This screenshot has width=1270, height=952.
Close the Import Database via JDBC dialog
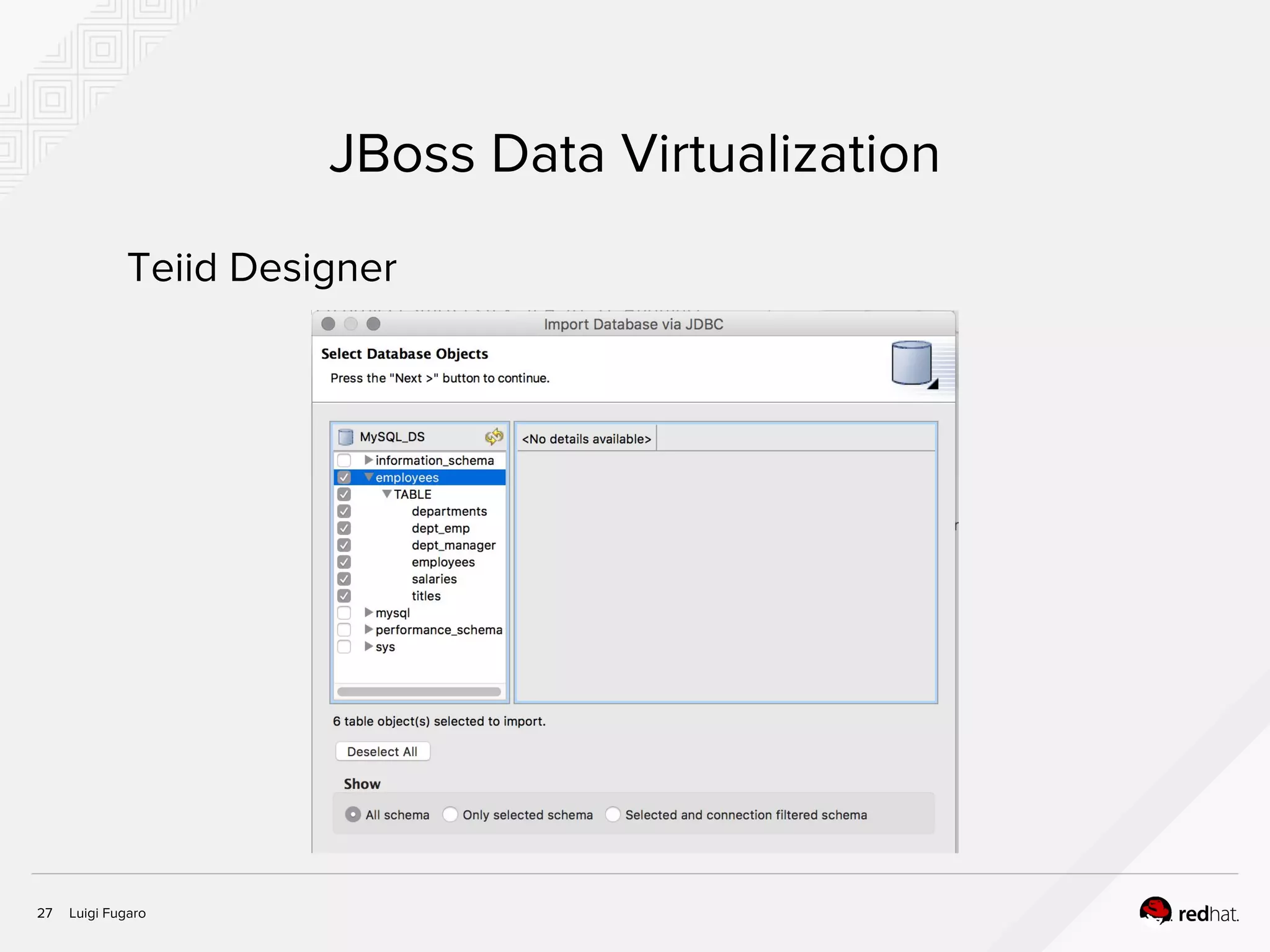329,324
